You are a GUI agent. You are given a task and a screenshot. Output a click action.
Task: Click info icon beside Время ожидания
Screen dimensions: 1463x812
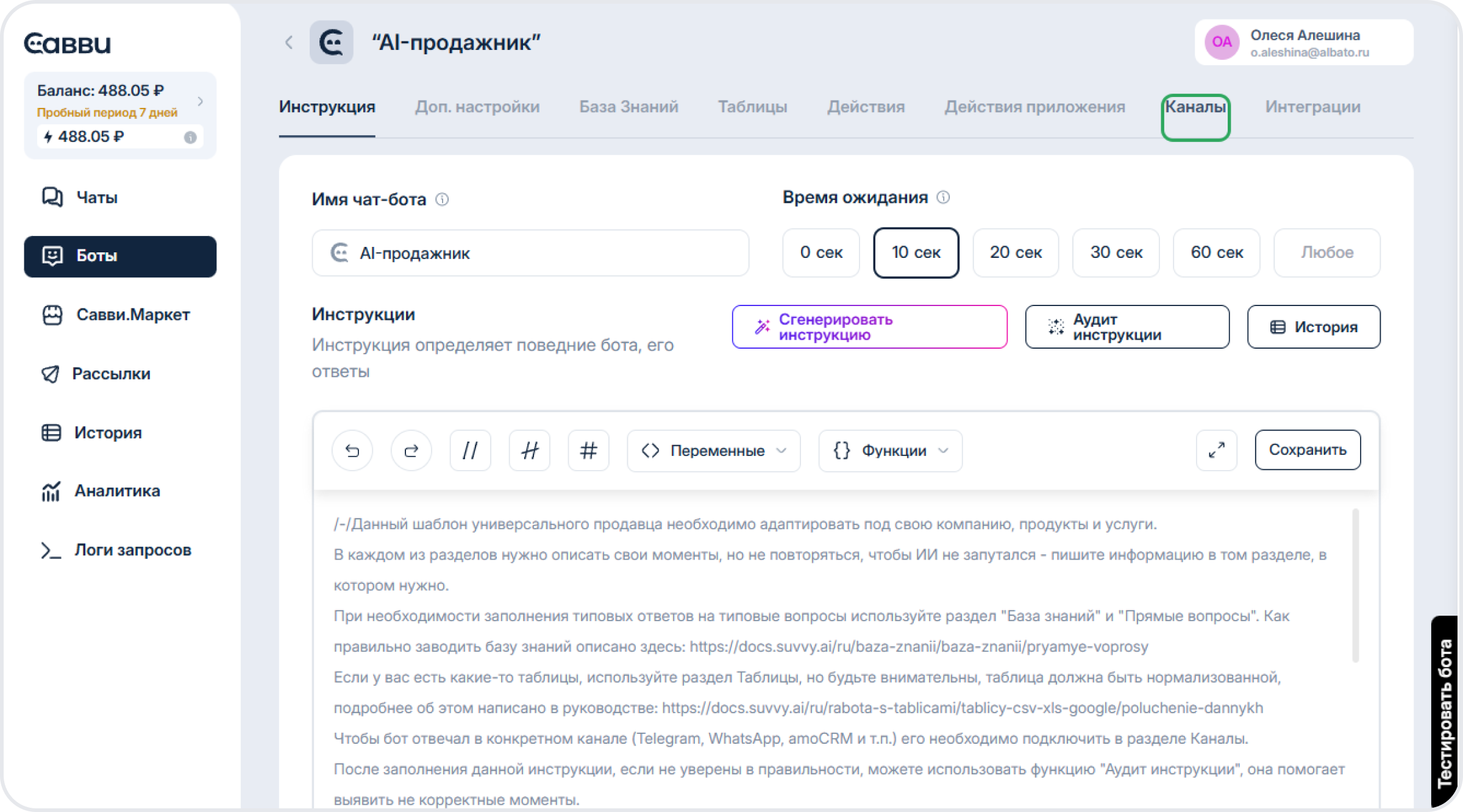[x=943, y=198]
